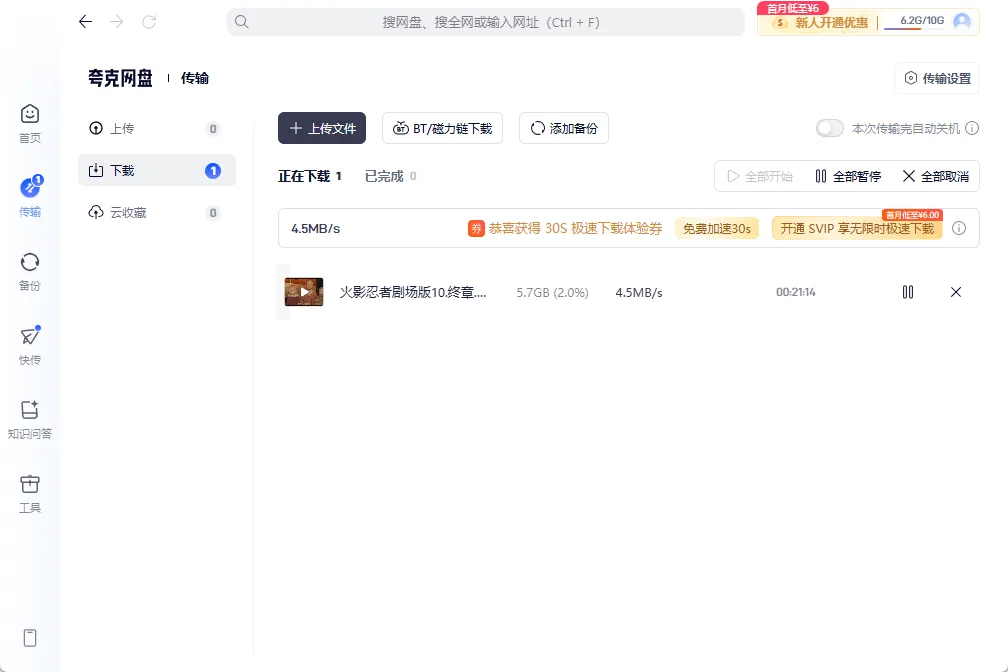Switch to 正在下载 tab
Screen dimensions: 1008x672
[310, 176]
